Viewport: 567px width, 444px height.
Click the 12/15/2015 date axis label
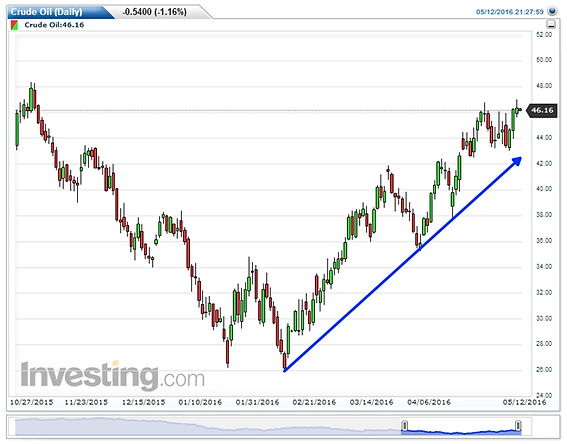pyautogui.click(x=143, y=402)
